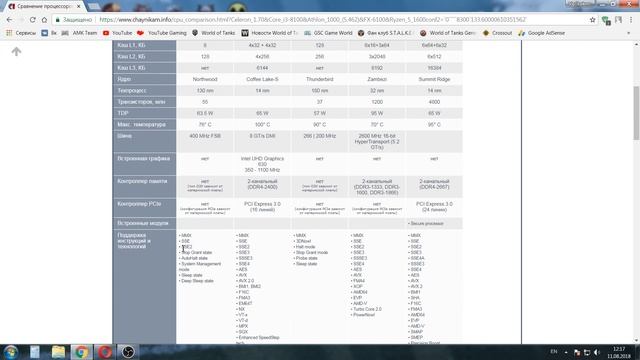Open the Новости World of Tanks bookmark
Screen dimensions: 640x360
(269, 33)
